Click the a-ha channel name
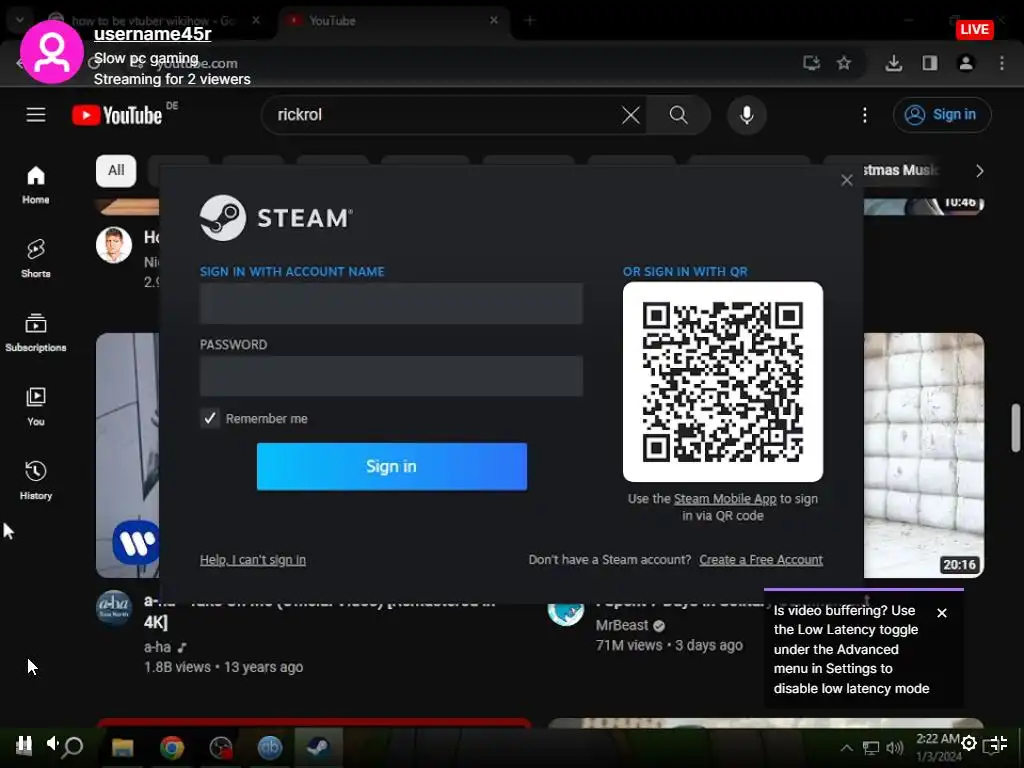Viewport: 1024px width, 768px height. tap(157, 647)
